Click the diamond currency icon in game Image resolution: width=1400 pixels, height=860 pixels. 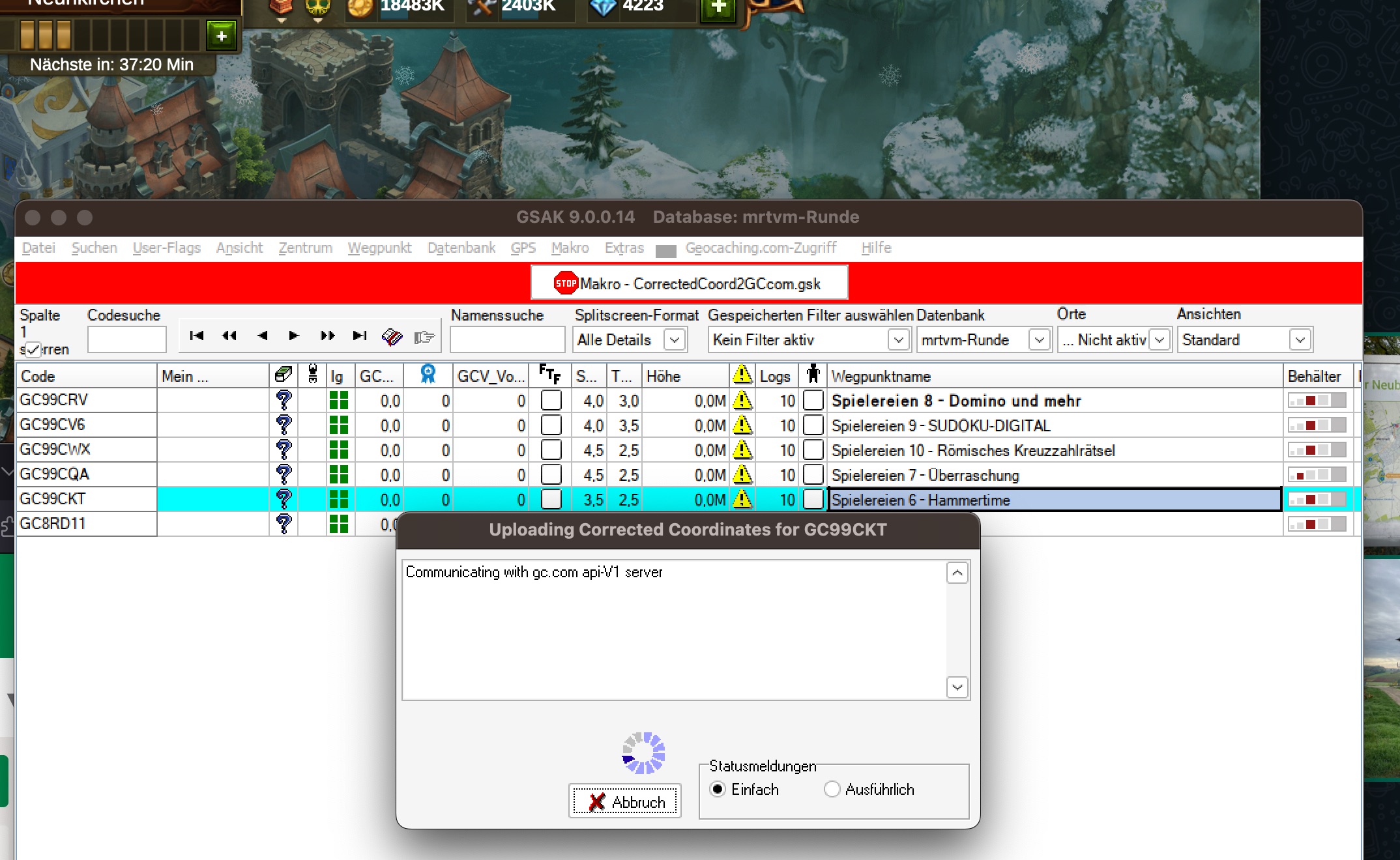pyautogui.click(x=603, y=7)
